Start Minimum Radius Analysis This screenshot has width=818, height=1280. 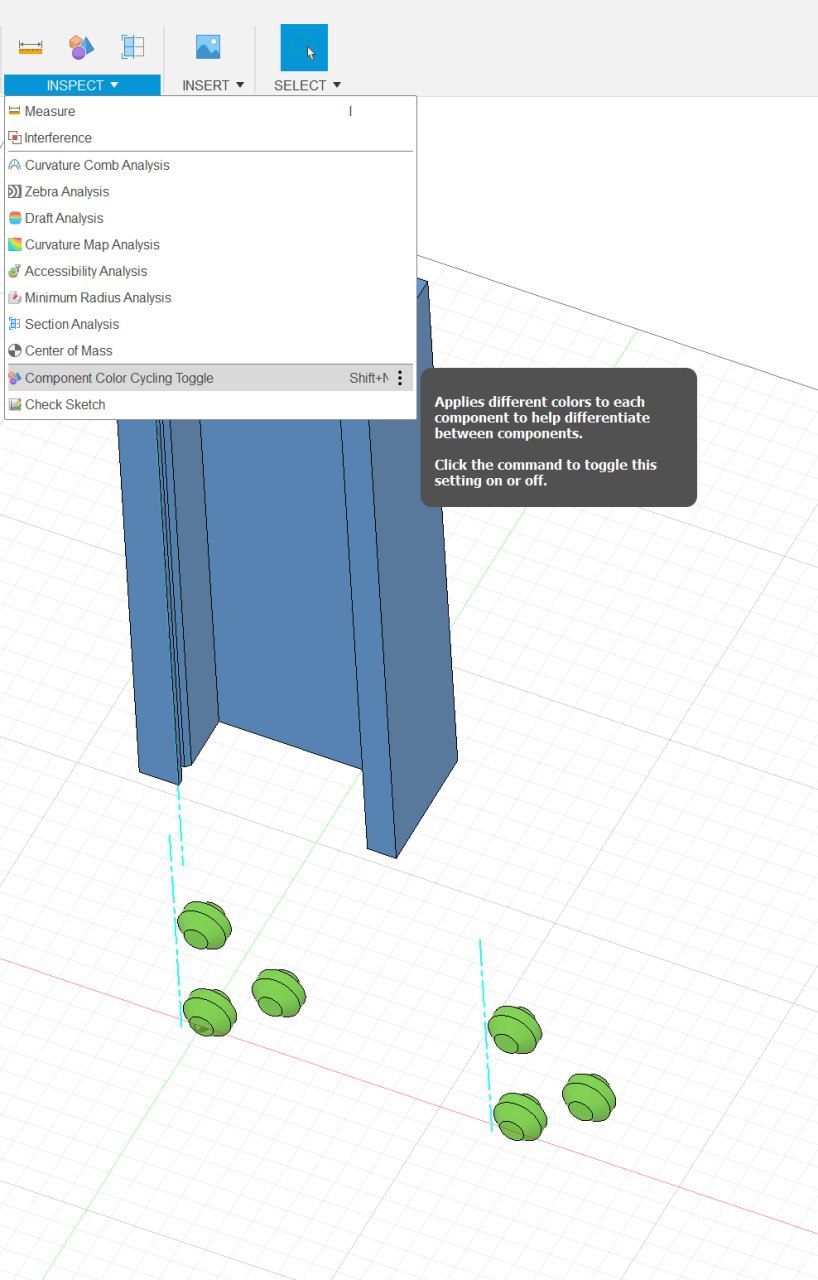pyautogui.click(x=210, y=297)
